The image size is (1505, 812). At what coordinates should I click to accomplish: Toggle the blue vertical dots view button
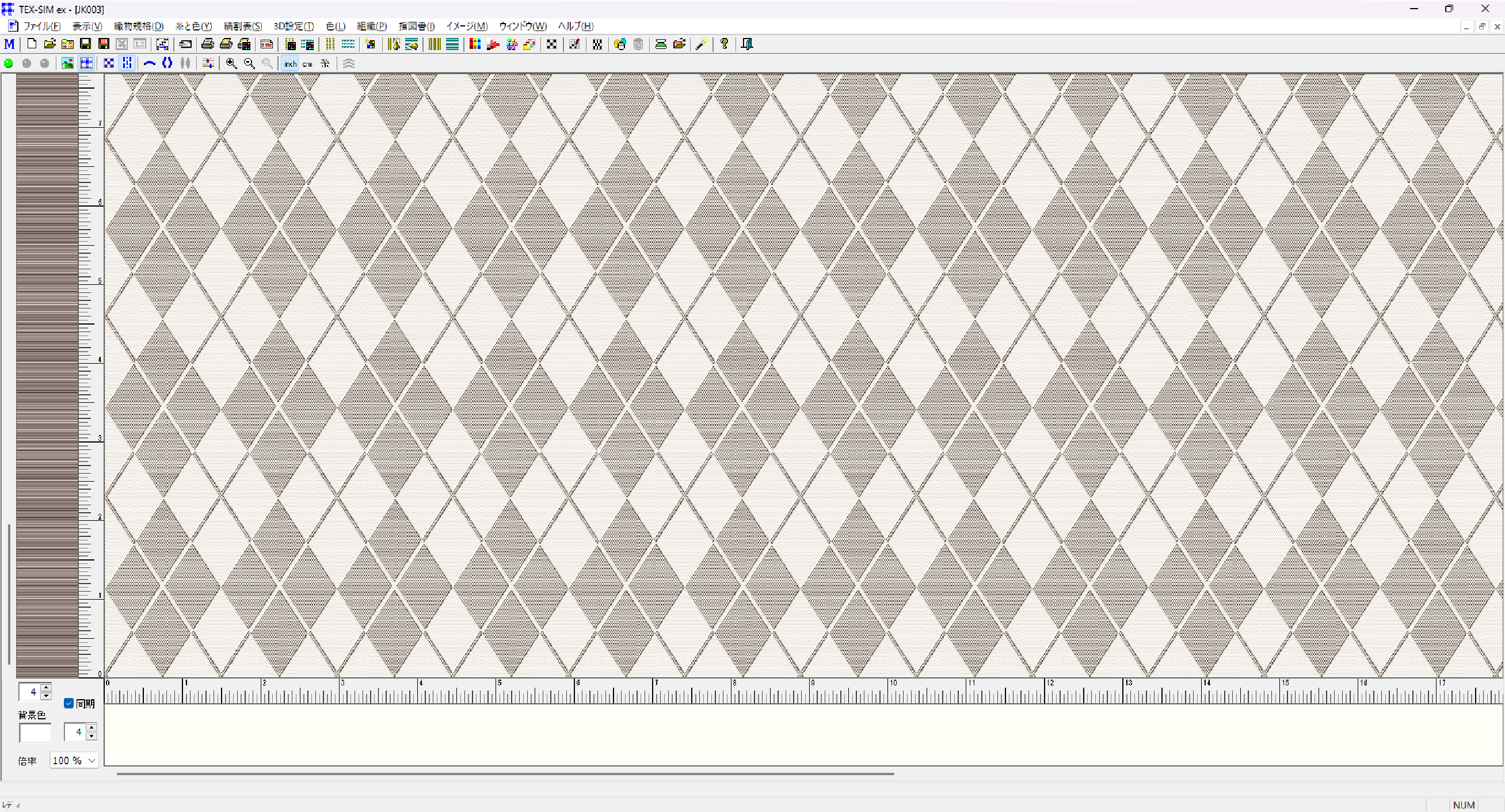(x=127, y=63)
